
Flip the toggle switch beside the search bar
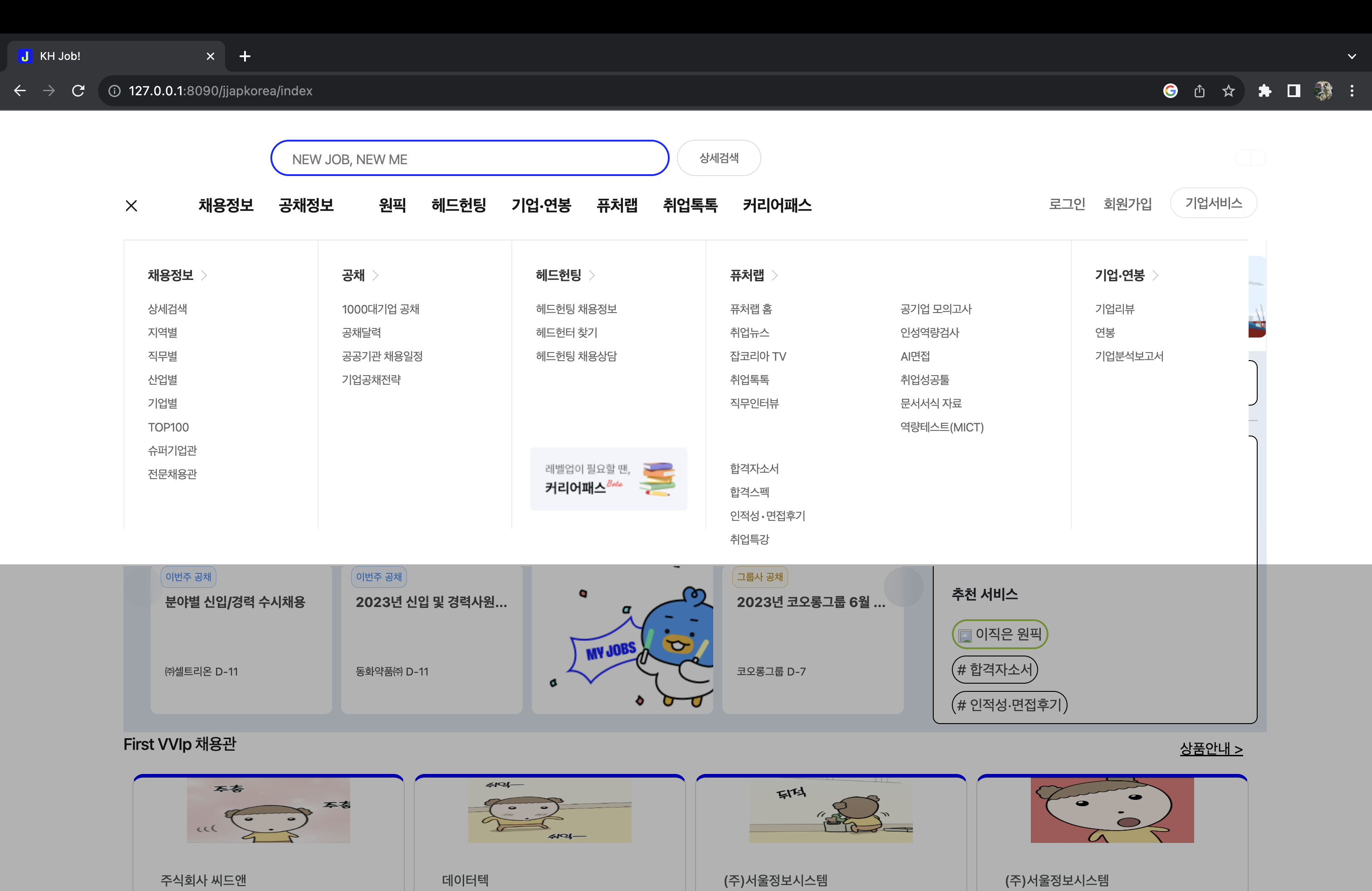[x=1250, y=157]
